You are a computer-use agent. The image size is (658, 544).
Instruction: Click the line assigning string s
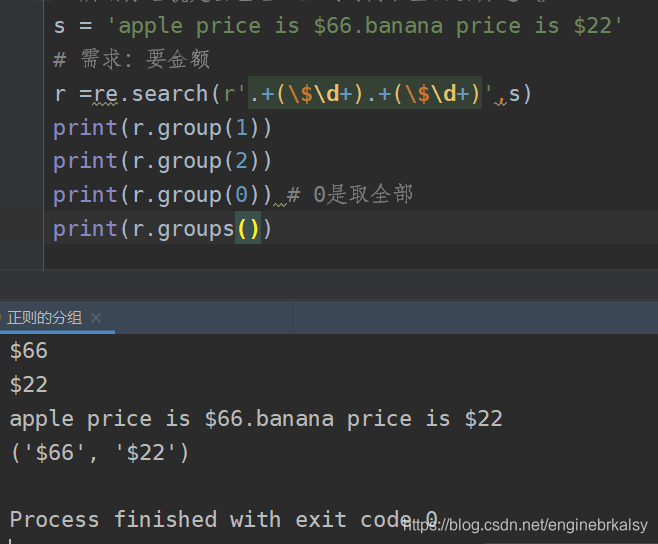coord(338,26)
